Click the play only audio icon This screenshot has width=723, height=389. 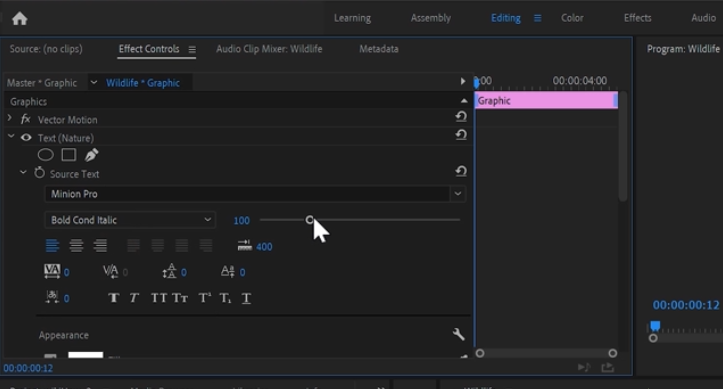pos(584,367)
